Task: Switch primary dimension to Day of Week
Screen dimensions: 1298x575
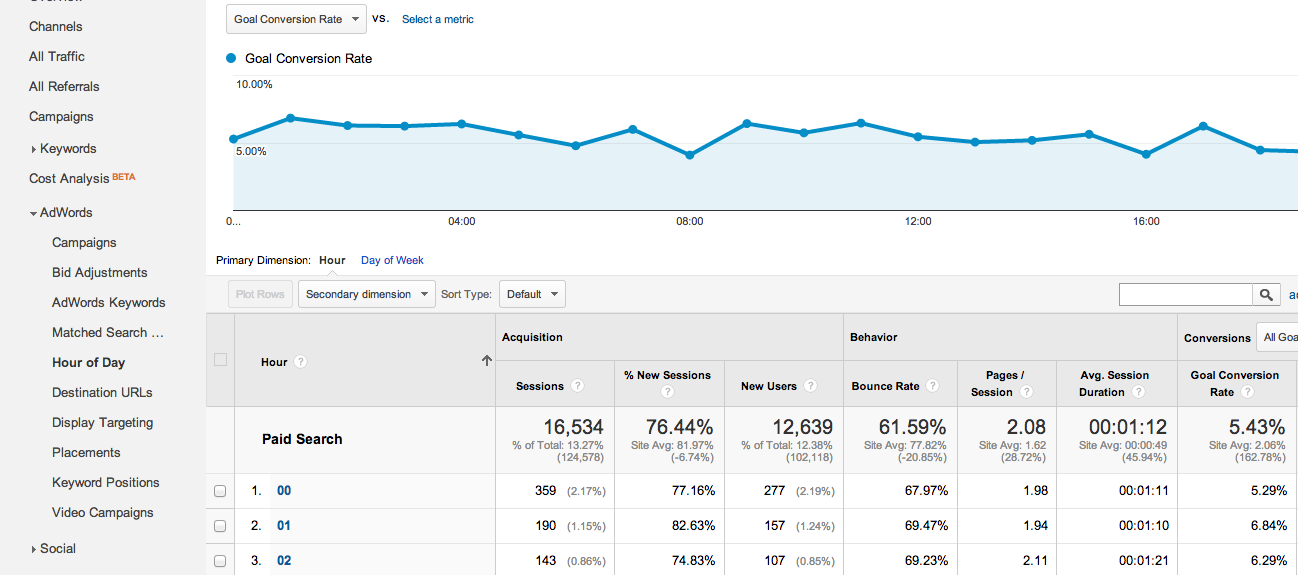Action: pyautogui.click(x=392, y=260)
